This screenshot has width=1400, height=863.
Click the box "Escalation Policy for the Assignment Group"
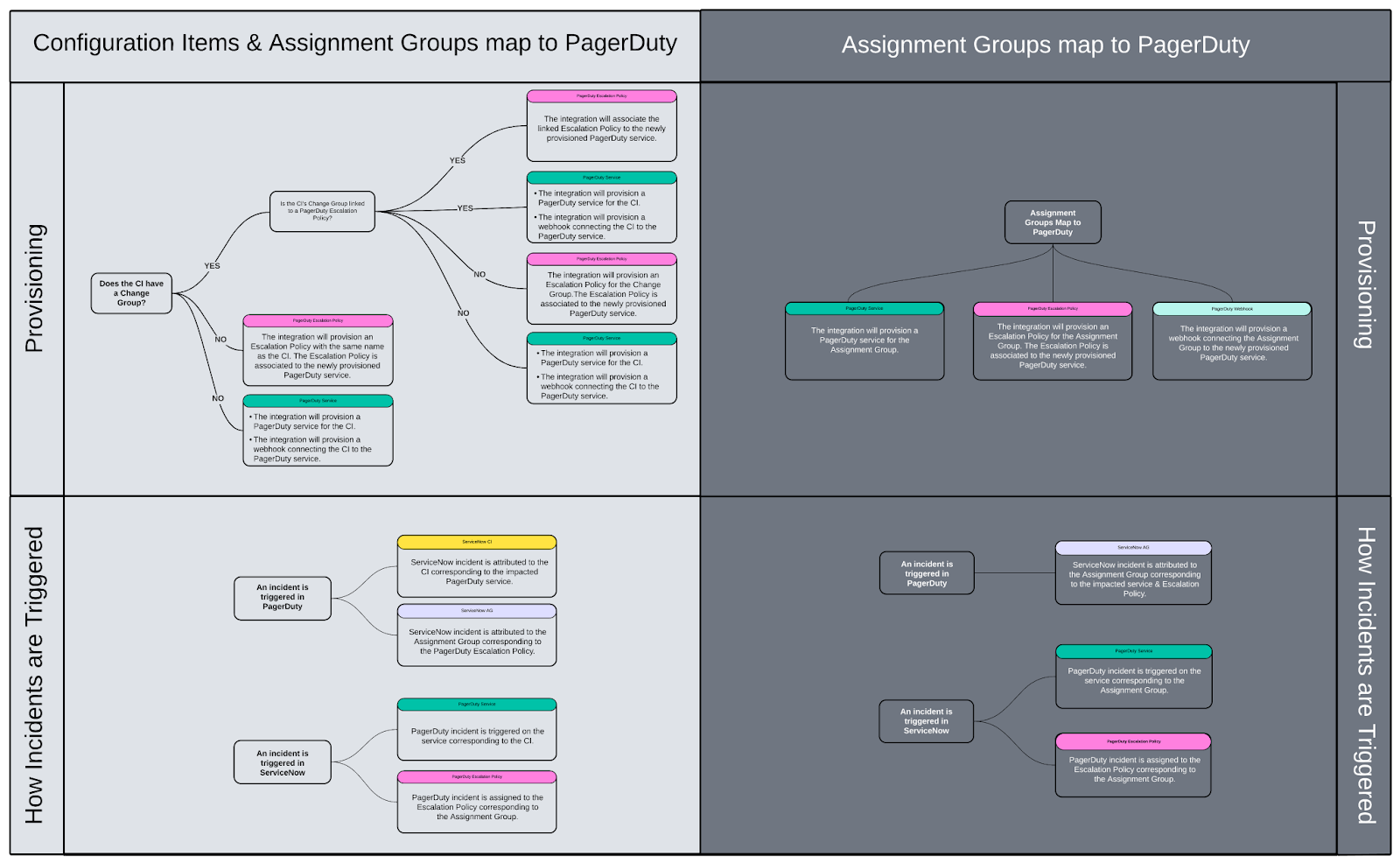tap(1053, 341)
